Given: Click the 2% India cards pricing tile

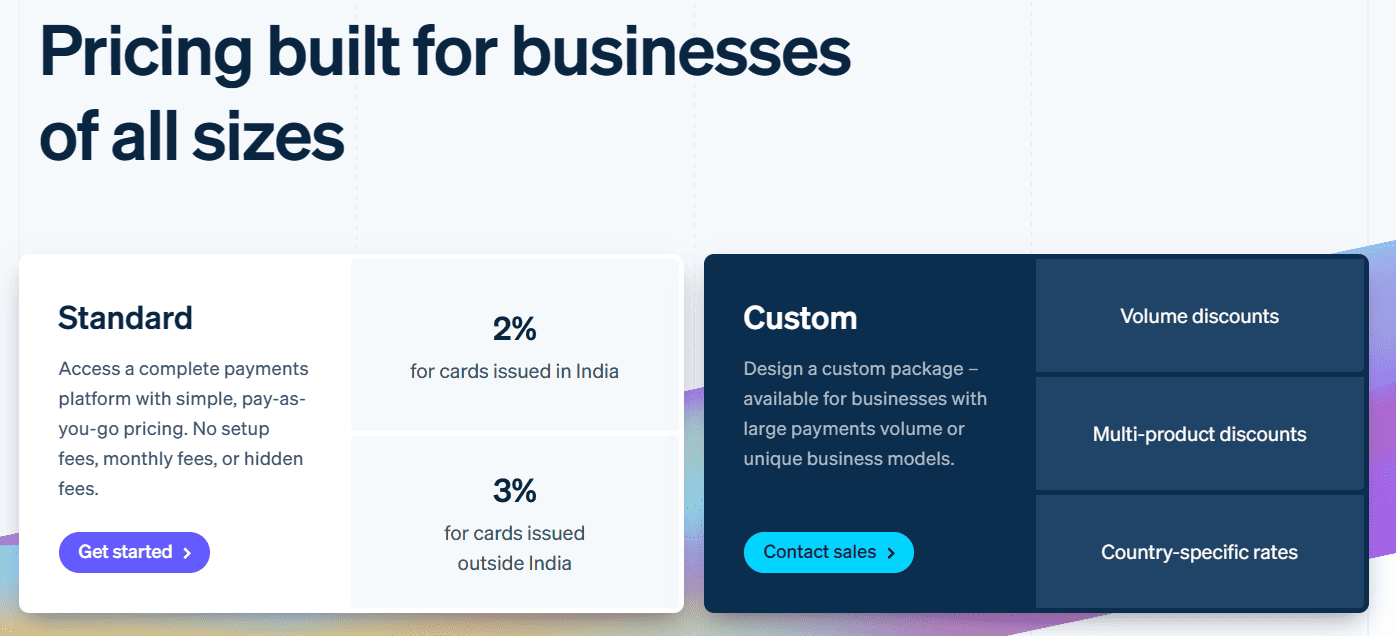Looking at the screenshot, I should click(514, 345).
